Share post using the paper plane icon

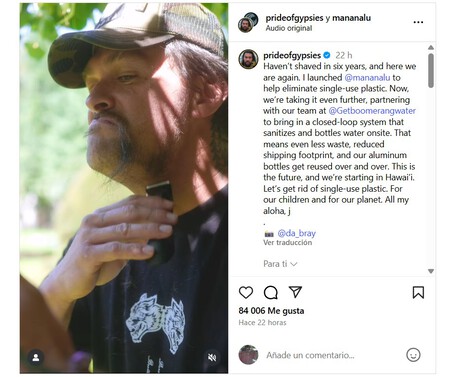[295, 292]
